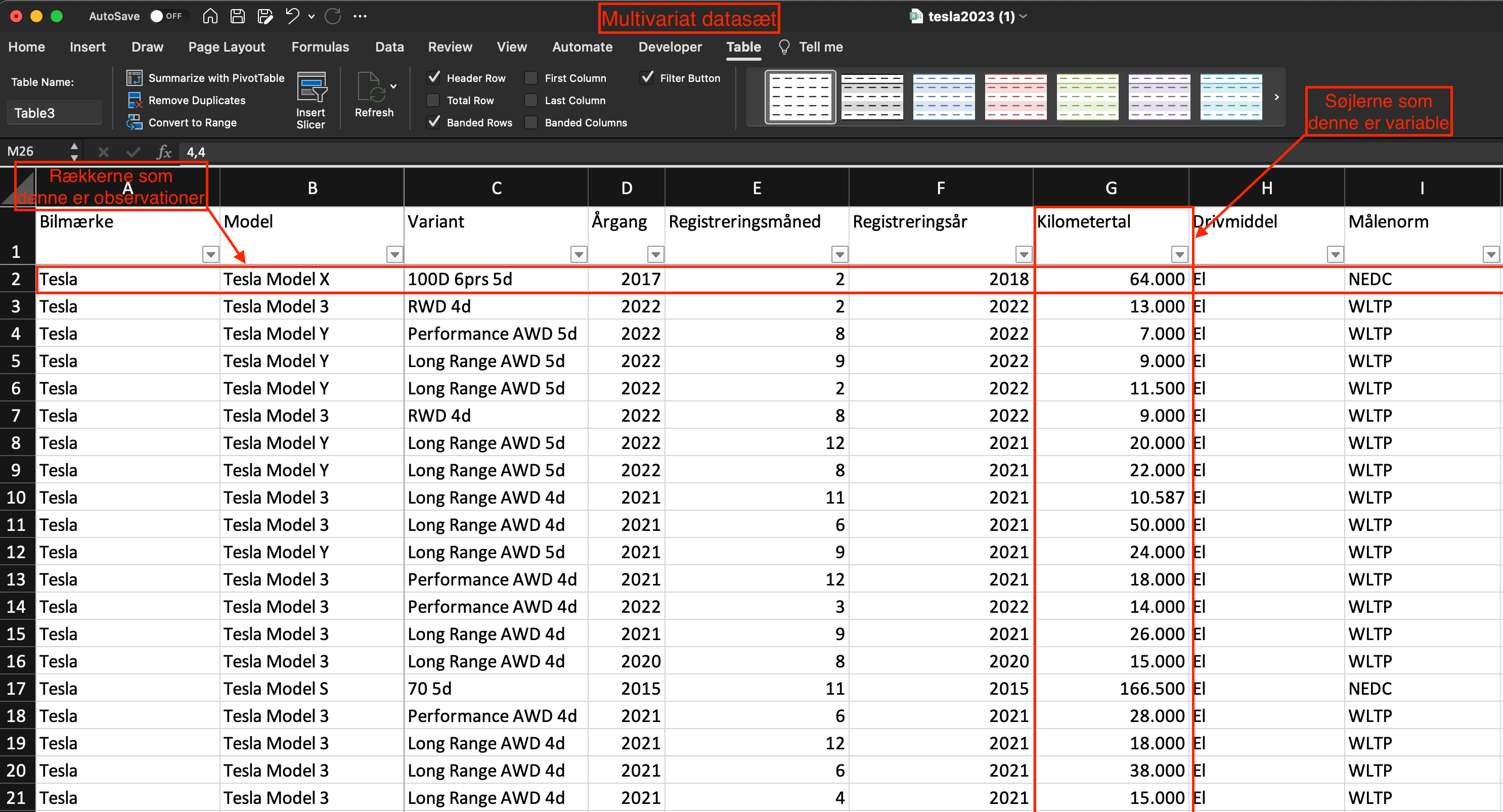Open Insert Slicer tool
Image resolution: width=1503 pixels, height=812 pixels.
311,100
